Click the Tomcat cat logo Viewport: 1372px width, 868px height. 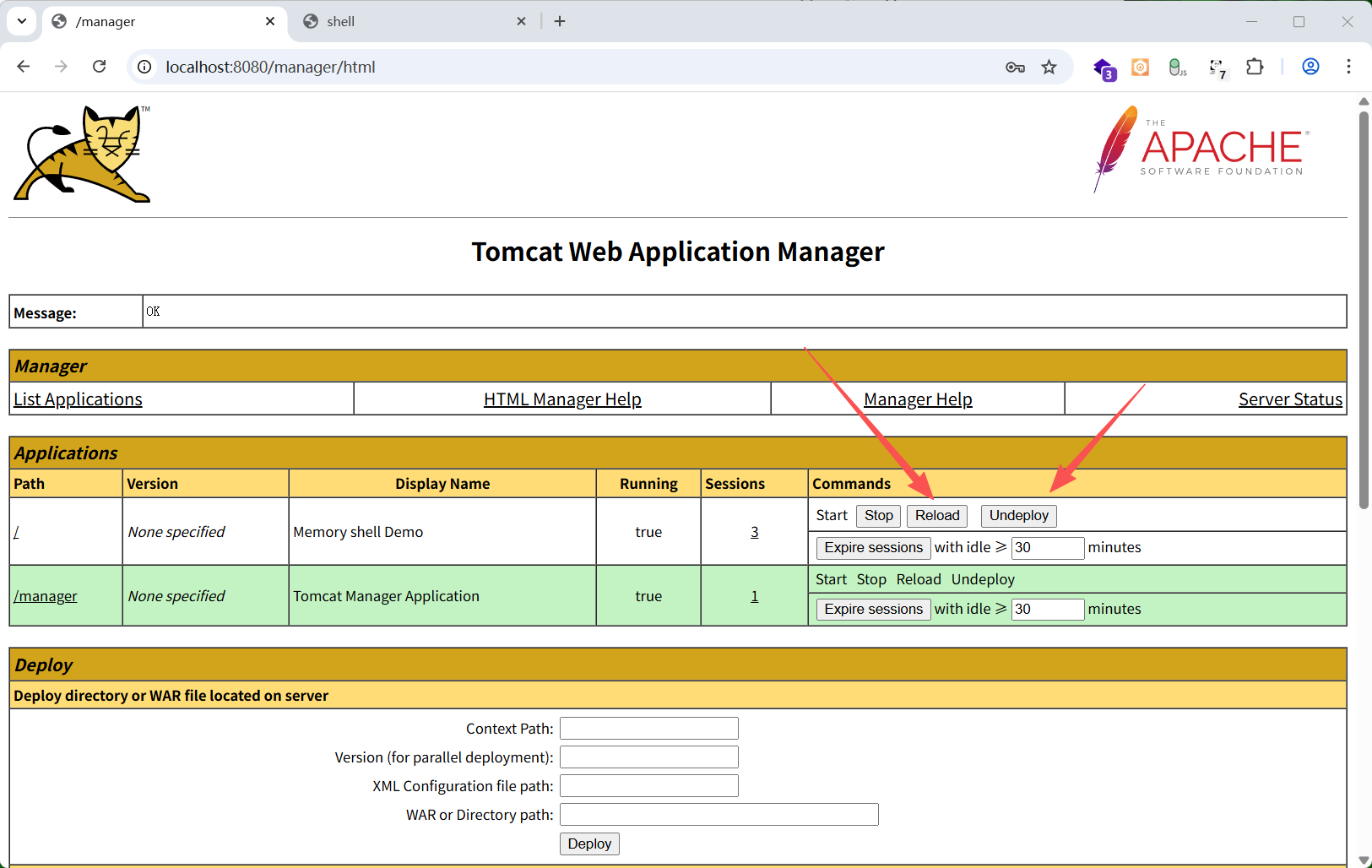pyautogui.click(x=83, y=154)
